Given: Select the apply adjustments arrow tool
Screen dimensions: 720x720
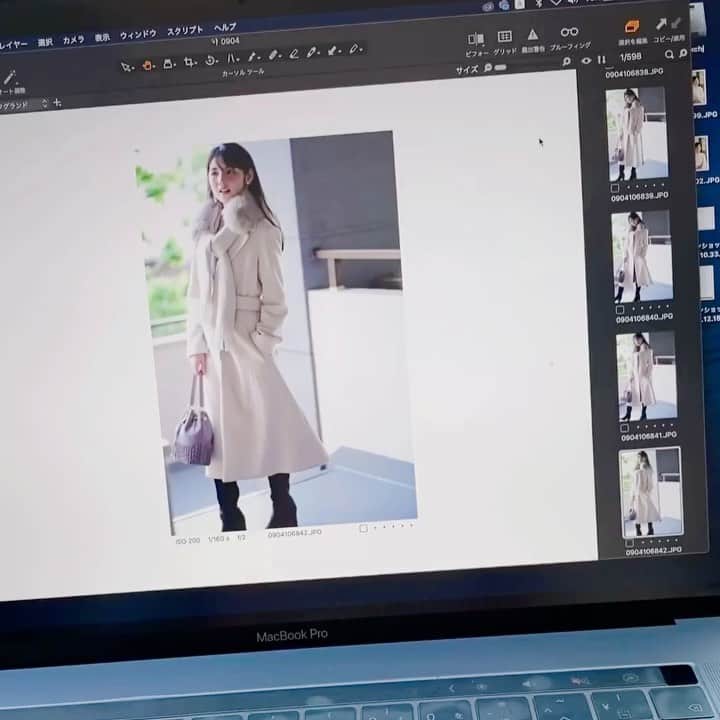Looking at the screenshot, I should [335, 51].
